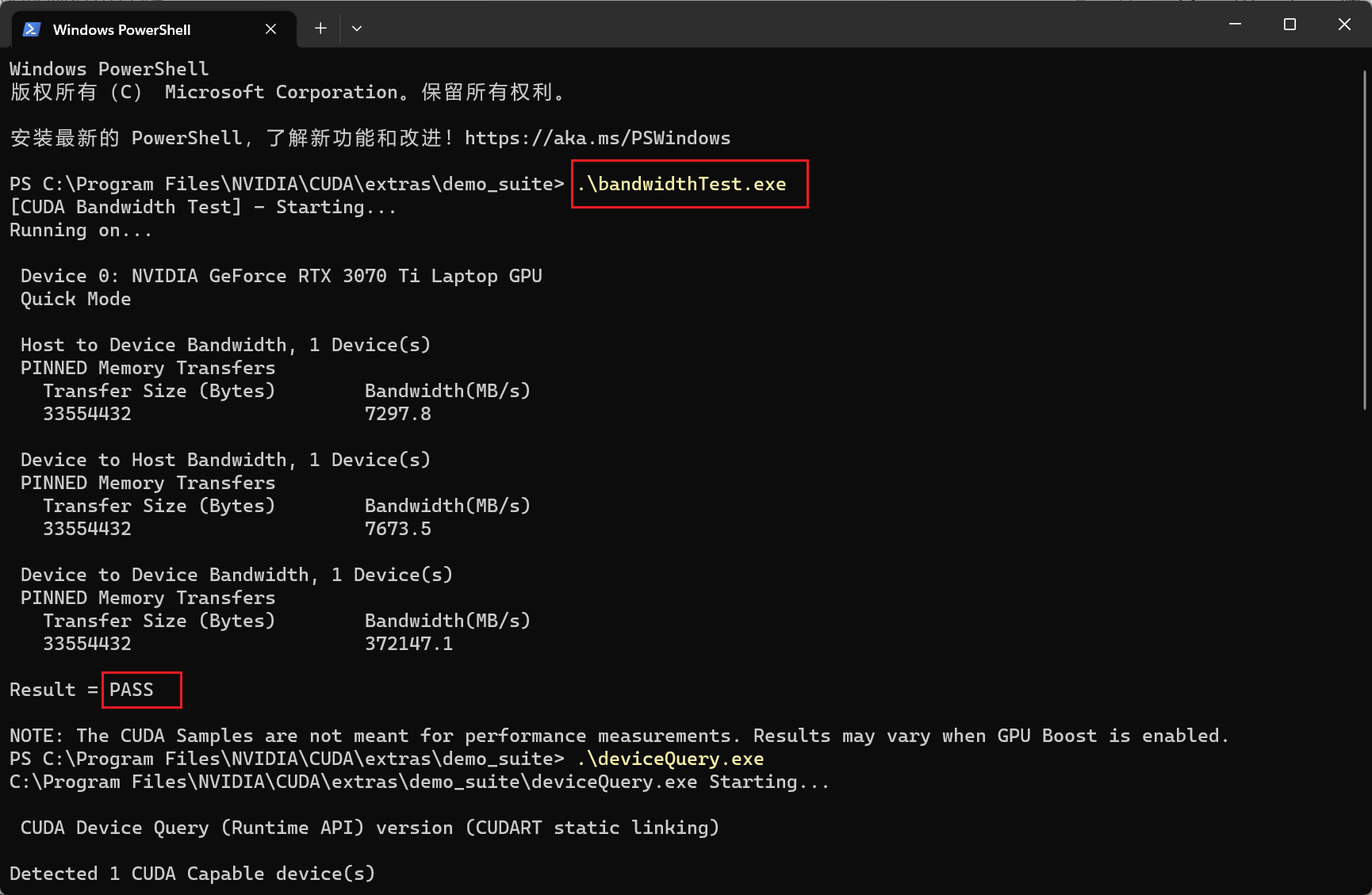Click the Running on... line
Image resolution: width=1372 pixels, height=895 pixels.
[x=81, y=230]
